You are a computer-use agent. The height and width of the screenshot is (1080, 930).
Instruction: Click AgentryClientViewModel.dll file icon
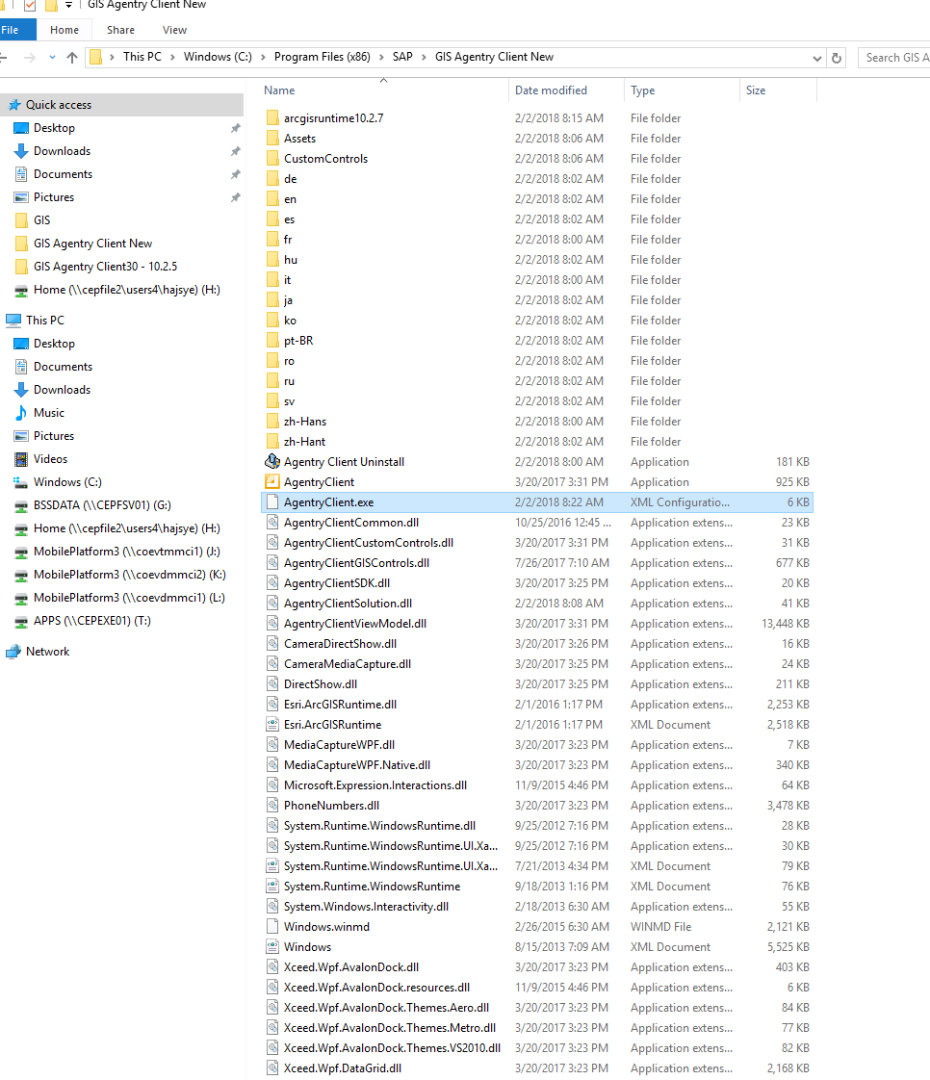(272, 623)
